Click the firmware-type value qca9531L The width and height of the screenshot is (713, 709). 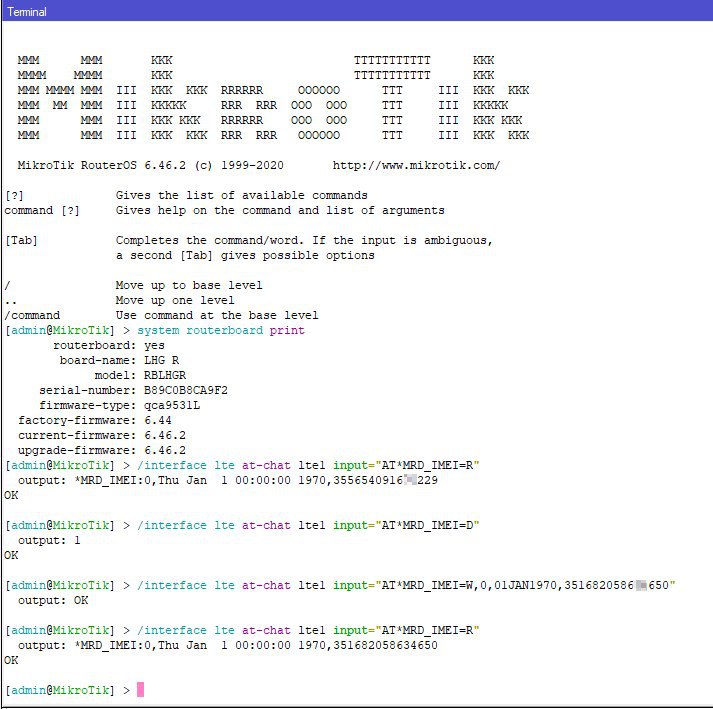172,405
